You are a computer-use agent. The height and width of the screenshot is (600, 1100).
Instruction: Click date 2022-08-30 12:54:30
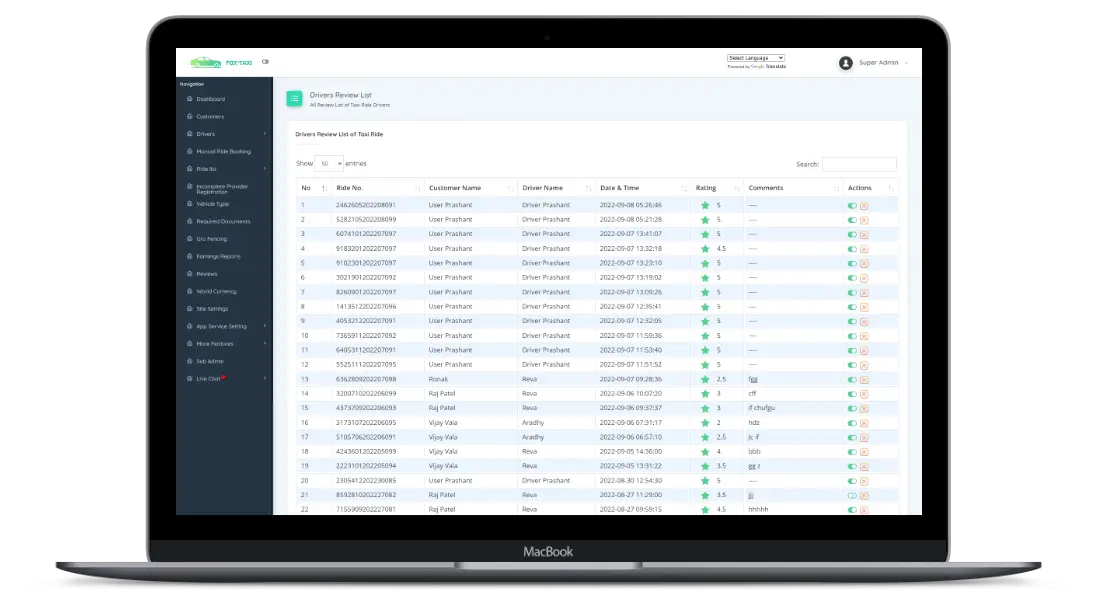[x=631, y=481]
